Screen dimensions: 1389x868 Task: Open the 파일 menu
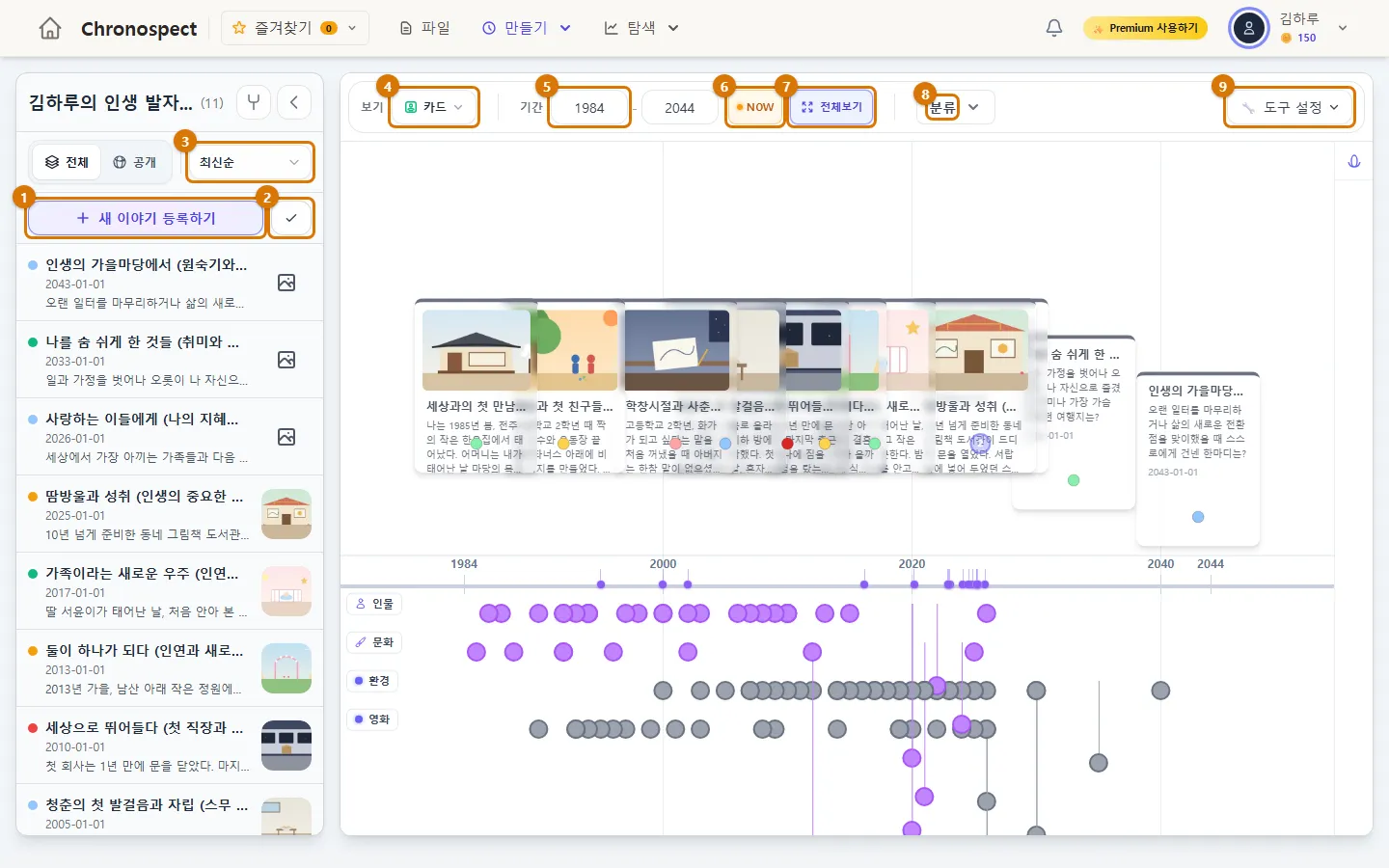pyautogui.click(x=425, y=28)
